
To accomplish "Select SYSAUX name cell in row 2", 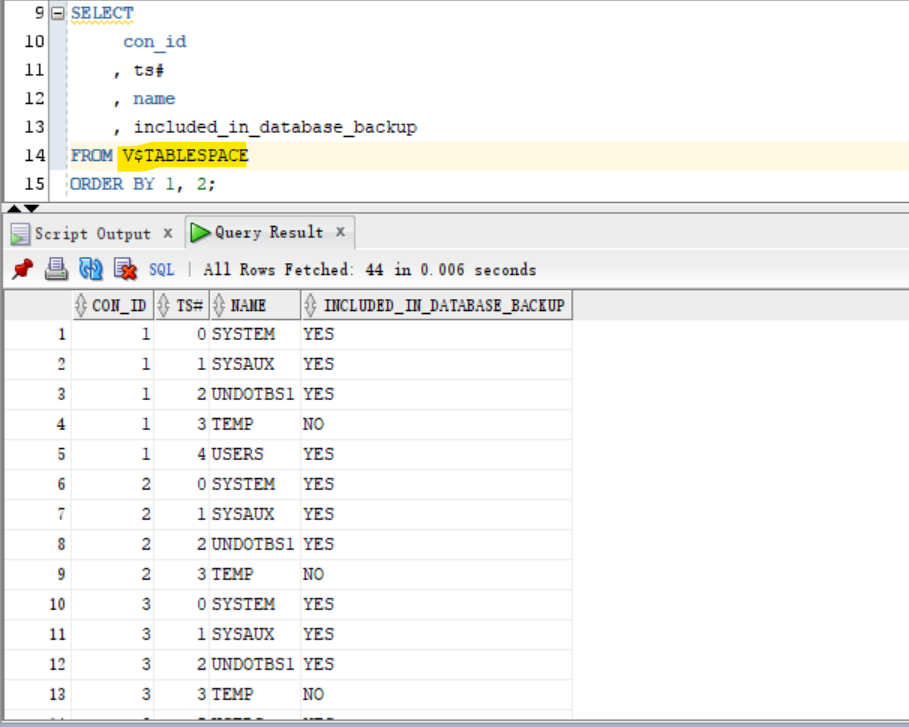I will point(255,364).
